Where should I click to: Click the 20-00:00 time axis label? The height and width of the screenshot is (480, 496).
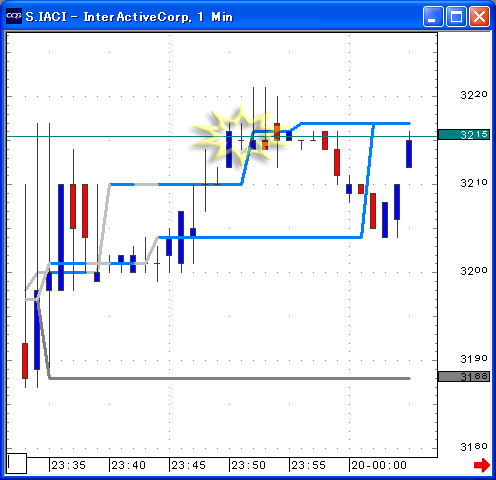pyautogui.click(x=379, y=465)
